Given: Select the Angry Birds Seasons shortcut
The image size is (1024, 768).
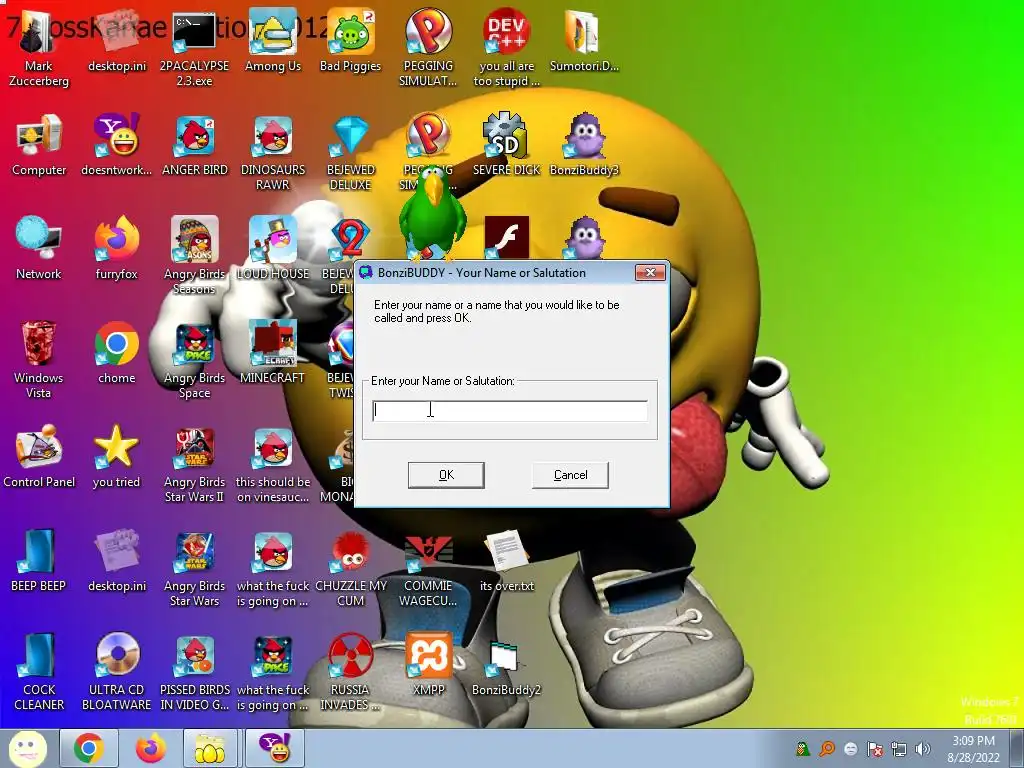Looking at the screenshot, I should click(x=195, y=255).
